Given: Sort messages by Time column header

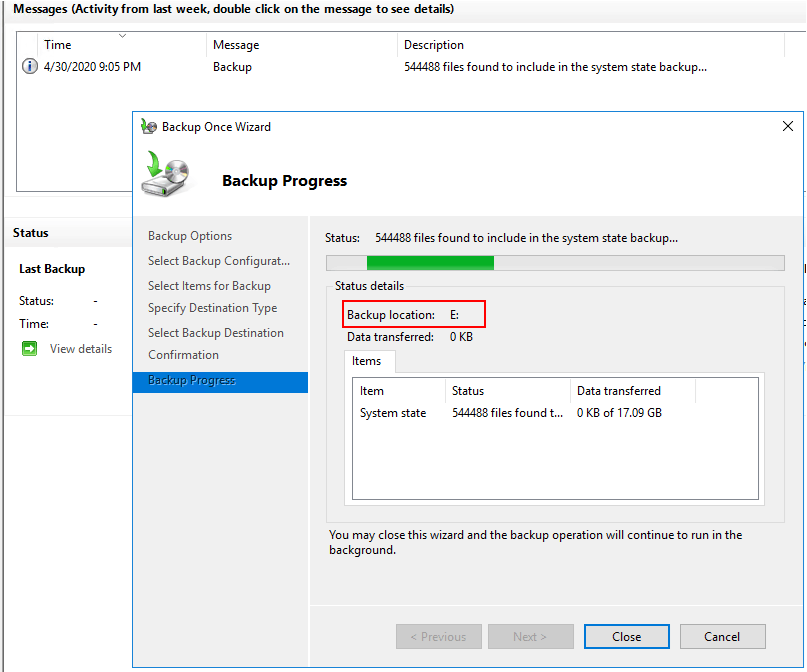Looking at the screenshot, I should (x=121, y=45).
